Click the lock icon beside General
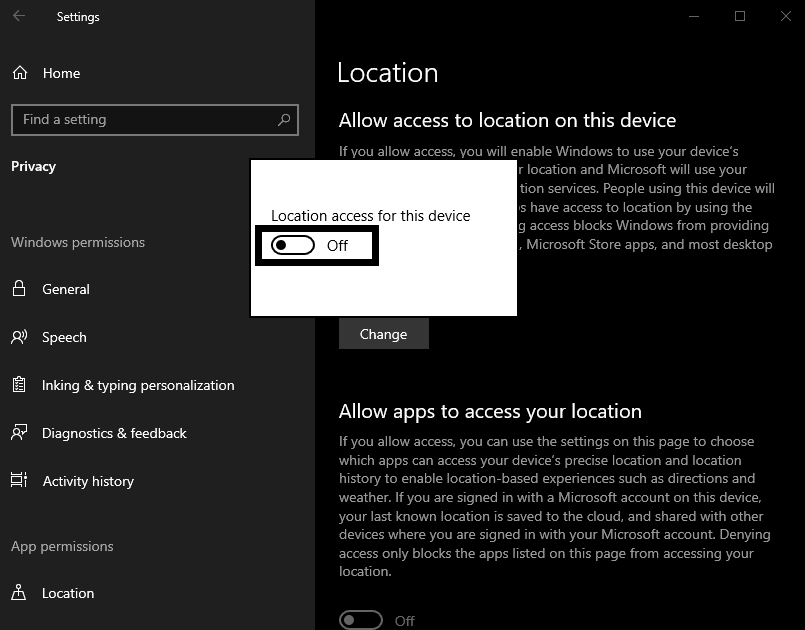805x630 pixels. pos(19,289)
